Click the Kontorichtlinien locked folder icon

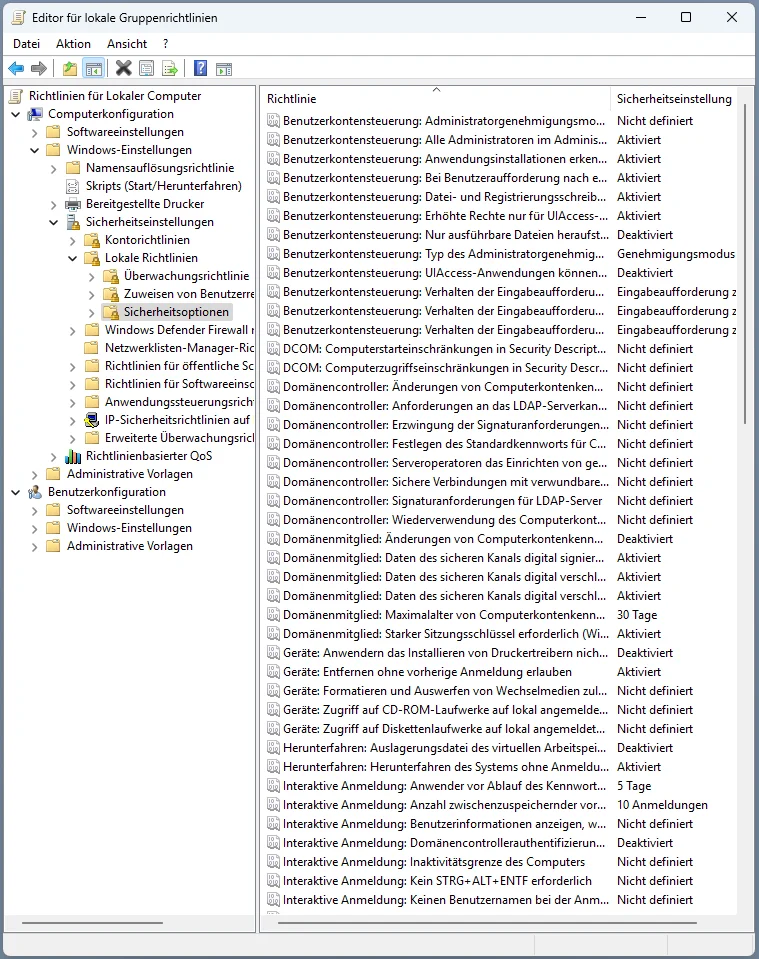point(92,240)
